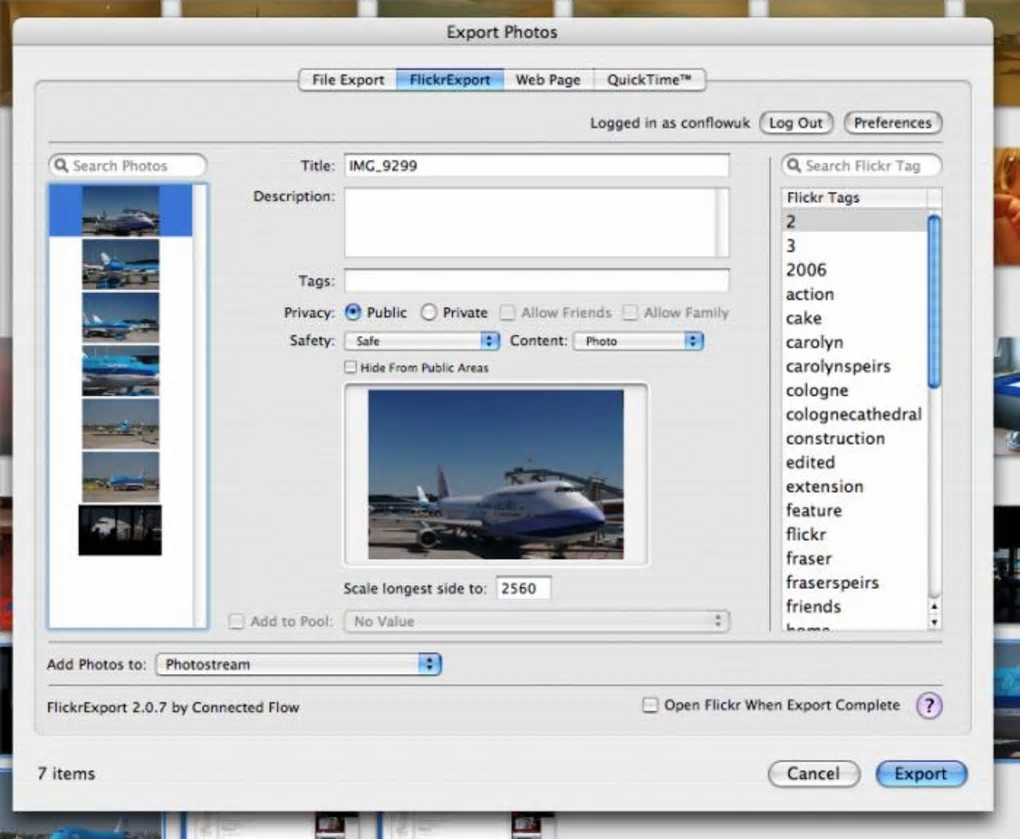The width and height of the screenshot is (1020, 839).
Task: Open the Safety dropdown set to Safe
Action: [x=421, y=341]
